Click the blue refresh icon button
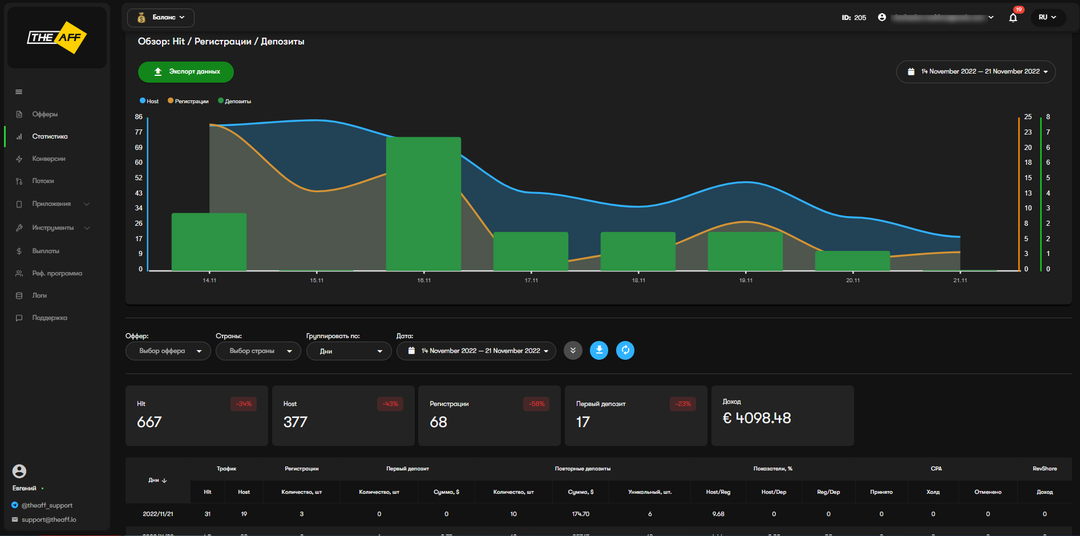 pos(625,350)
